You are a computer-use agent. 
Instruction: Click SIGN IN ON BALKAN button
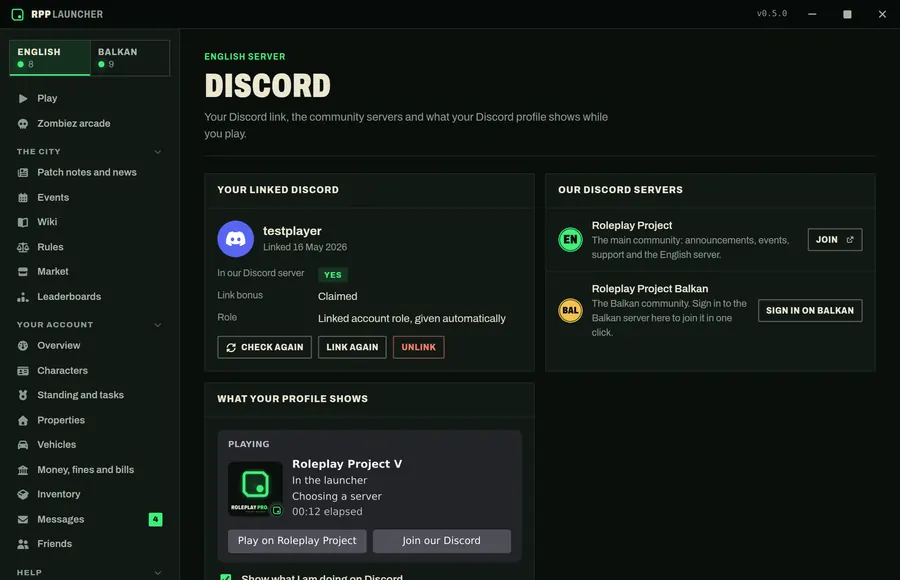tap(810, 311)
